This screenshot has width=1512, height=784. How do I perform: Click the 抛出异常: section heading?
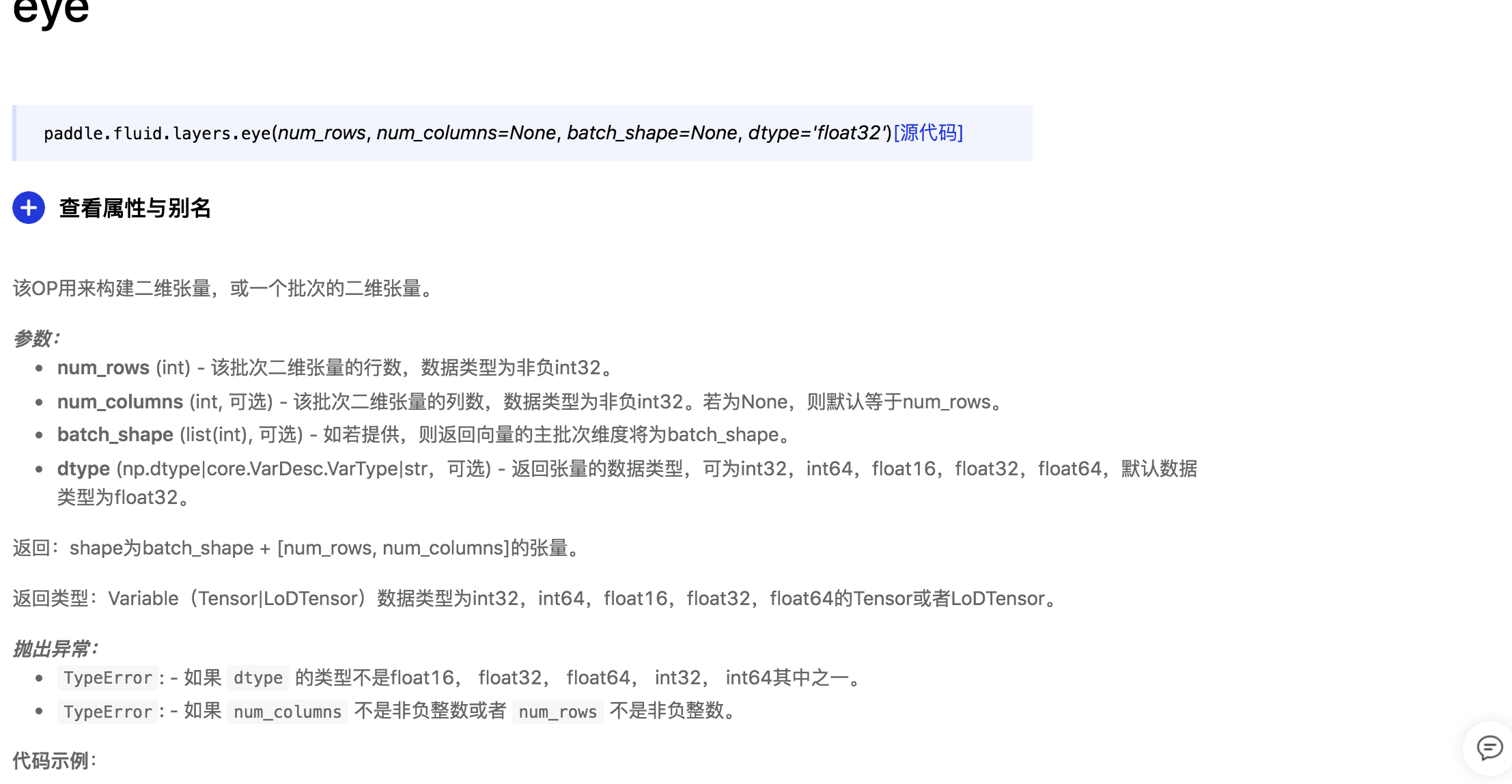[56, 649]
